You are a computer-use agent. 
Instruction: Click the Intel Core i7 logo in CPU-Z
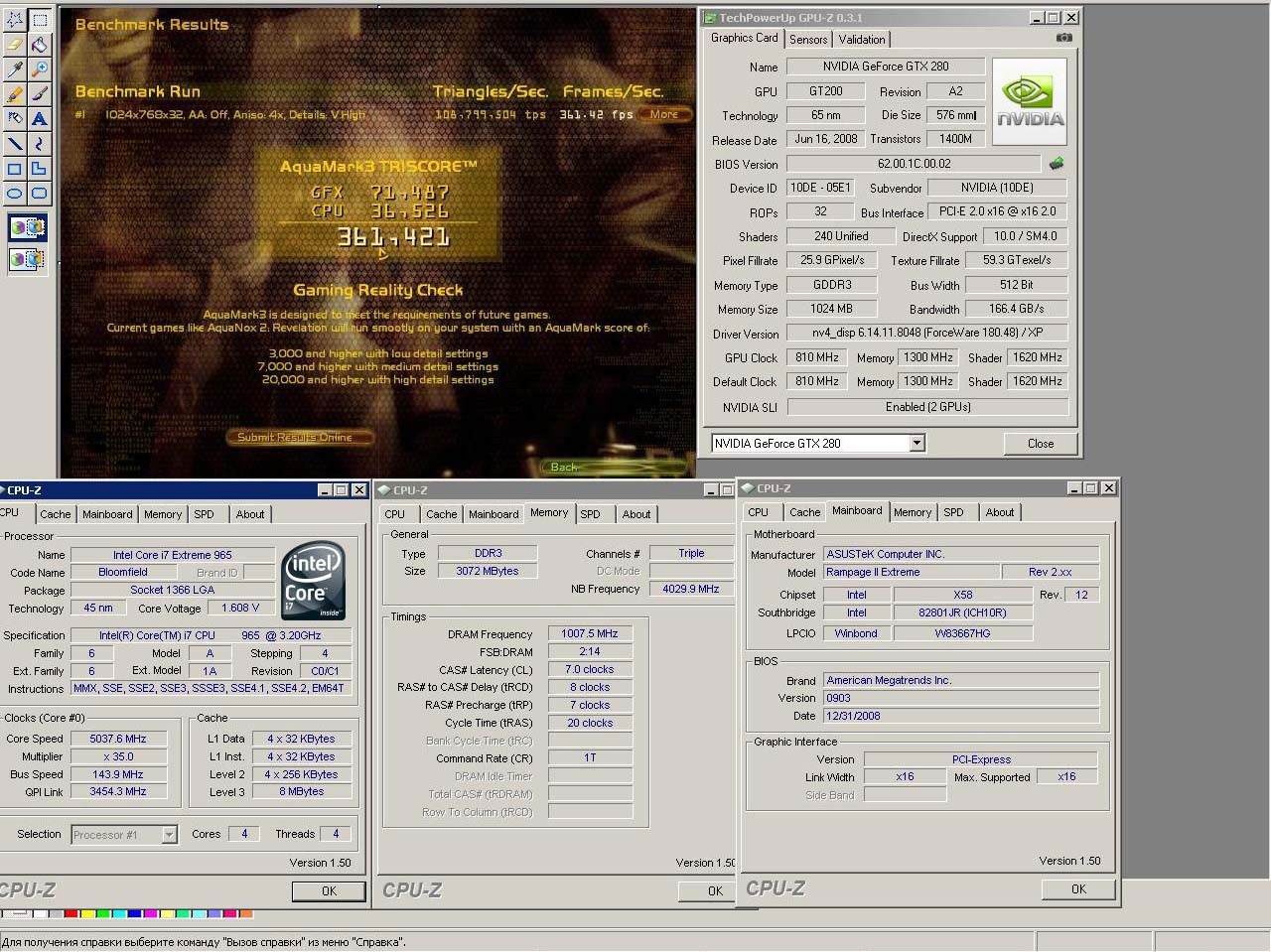pos(314,581)
